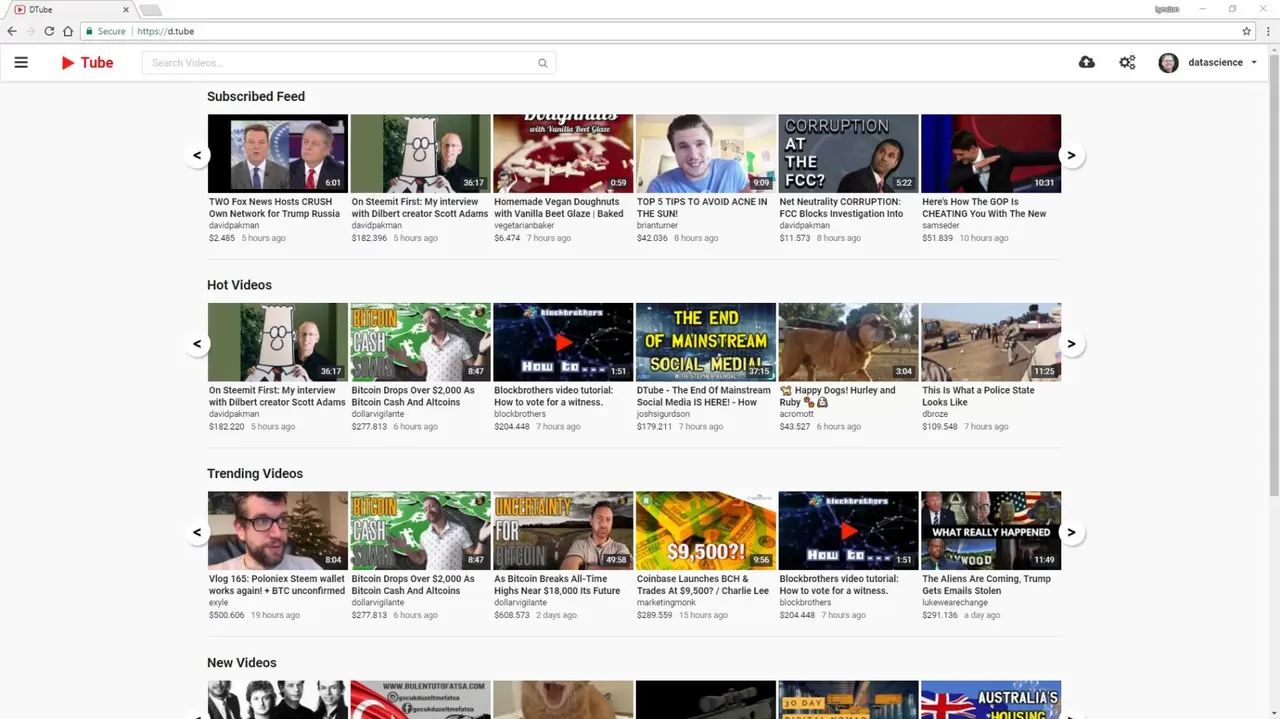Click the Trending Videos heading
1280x719 pixels.
pyautogui.click(x=255, y=474)
